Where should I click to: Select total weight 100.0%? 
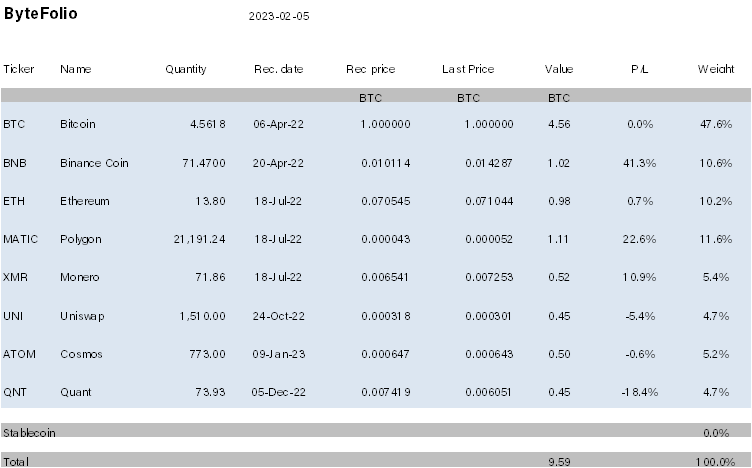[x=715, y=462]
